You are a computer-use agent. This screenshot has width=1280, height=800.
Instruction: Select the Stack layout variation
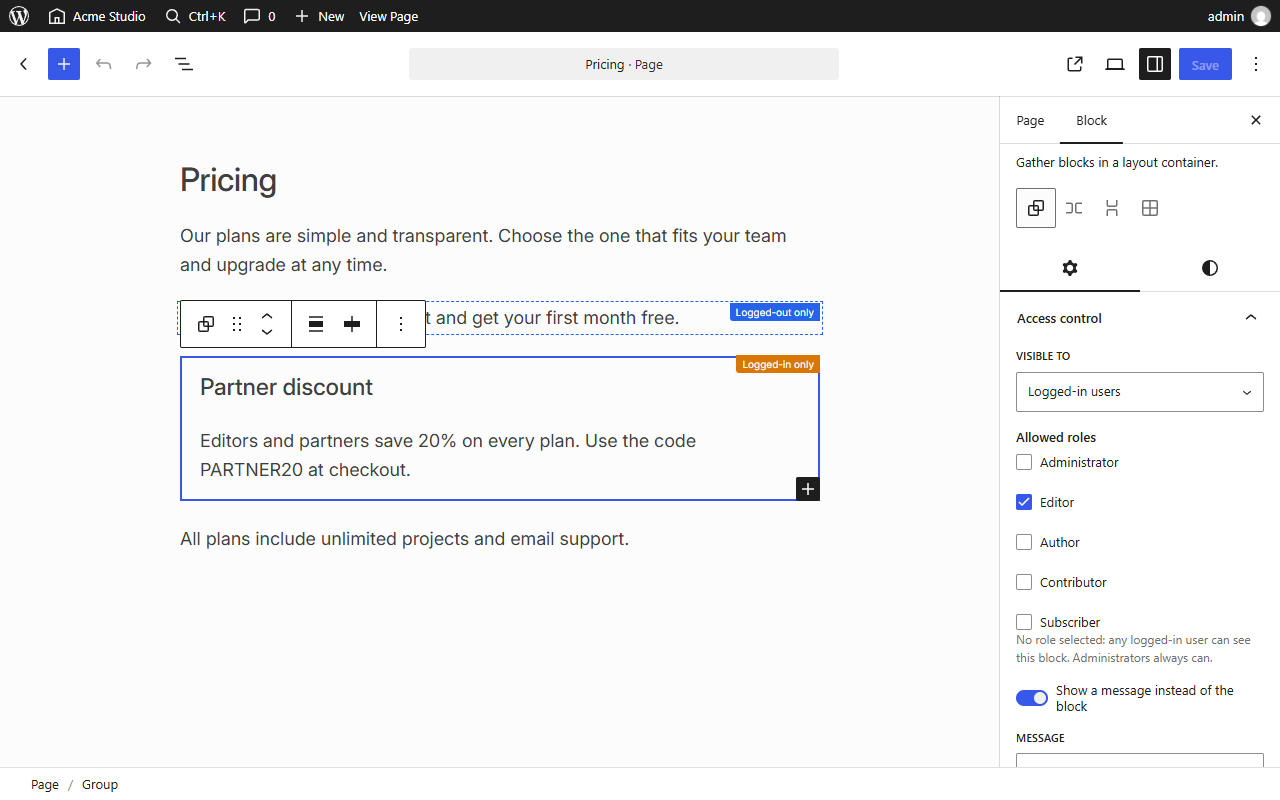tap(1112, 208)
